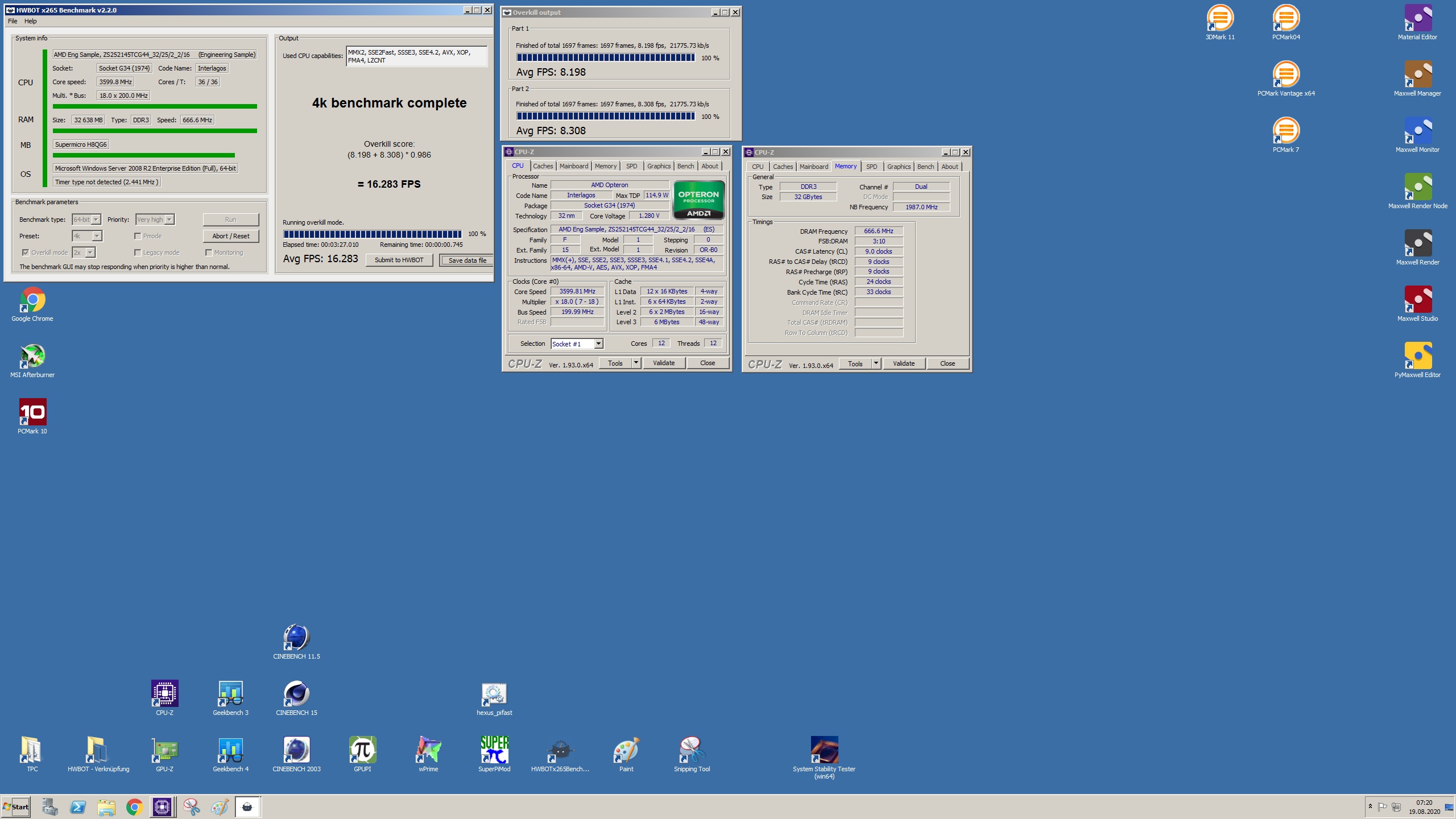
Task: Open the 3DMark 11 desktop shortcut
Action: coord(1220,23)
